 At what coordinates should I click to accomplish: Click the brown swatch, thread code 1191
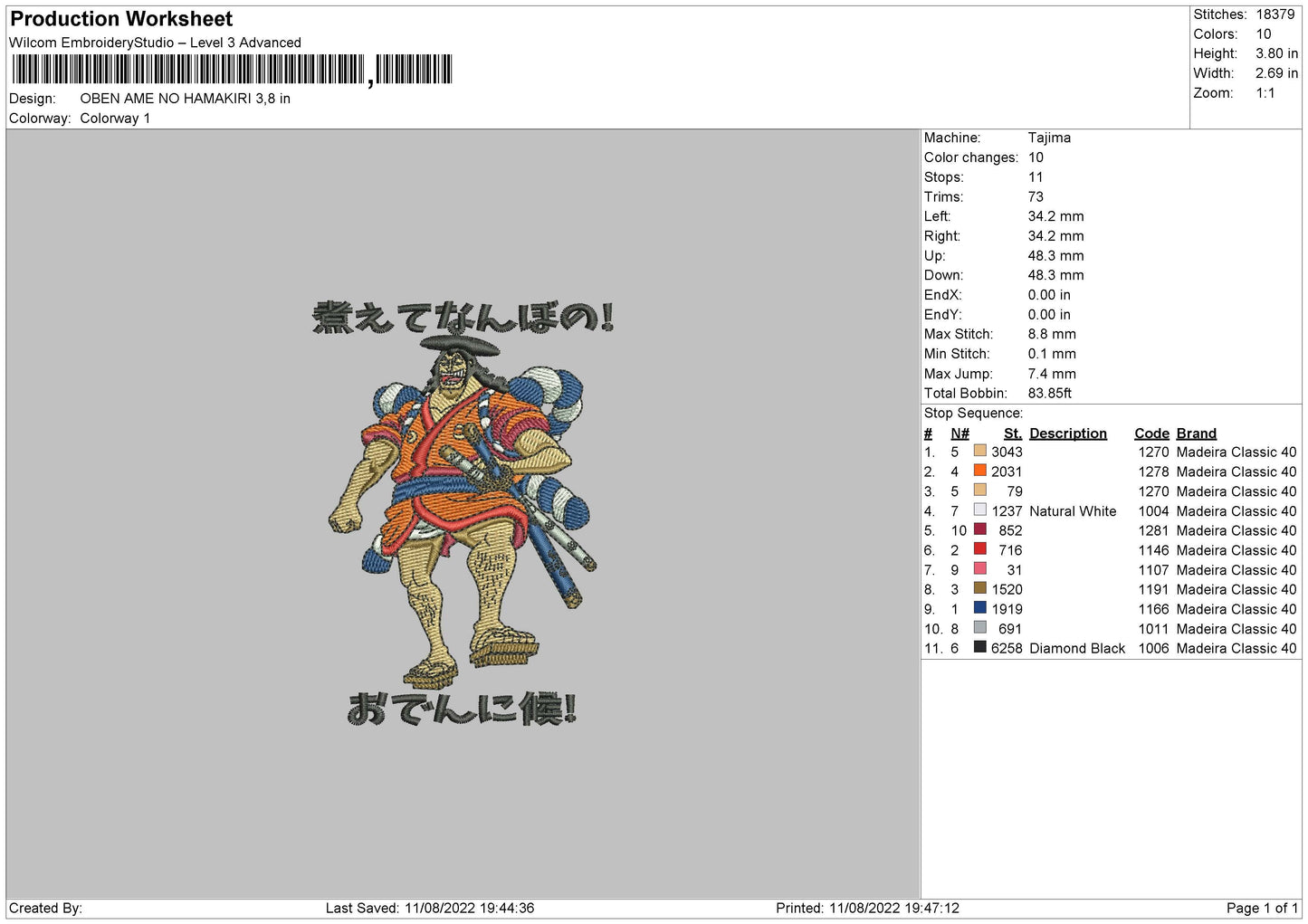(x=979, y=588)
